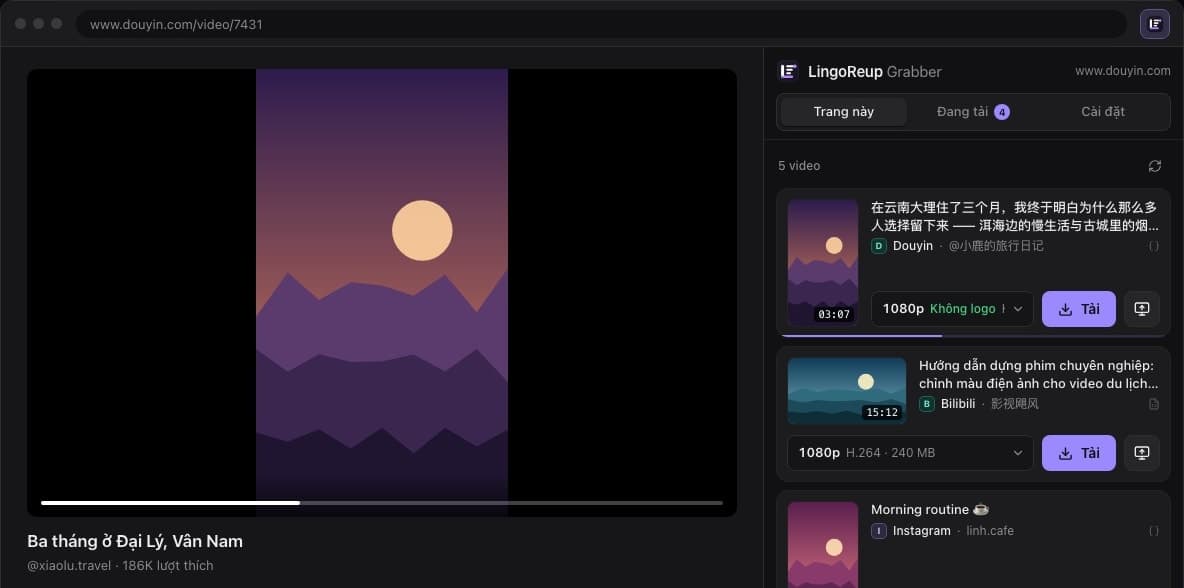Viewport: 1184px width, 588px height.
Task: Download the Douyin video with Tải
Action: [x=1078, y=309]
